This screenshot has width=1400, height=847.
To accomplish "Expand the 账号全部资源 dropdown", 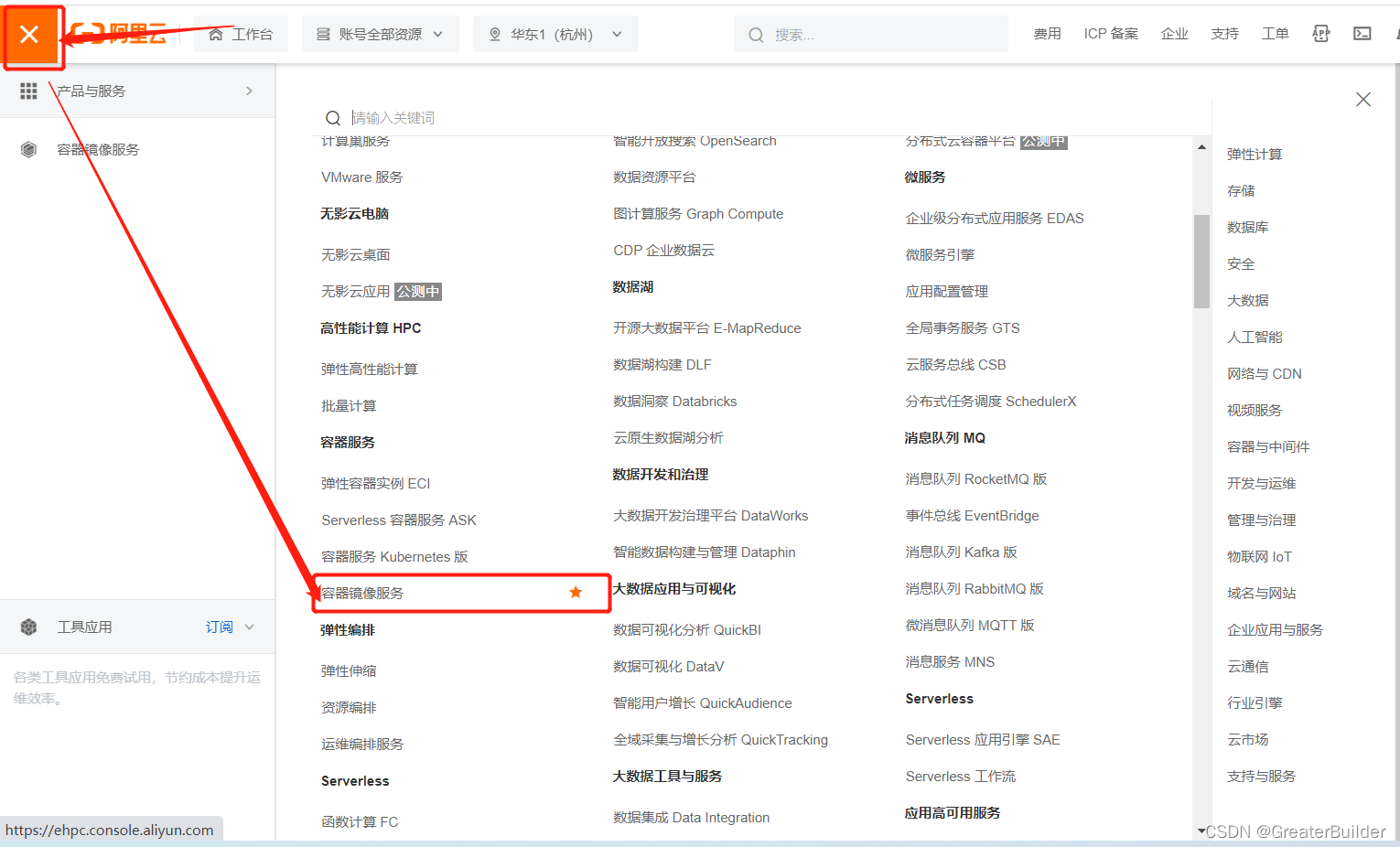I will click(380, 35).
